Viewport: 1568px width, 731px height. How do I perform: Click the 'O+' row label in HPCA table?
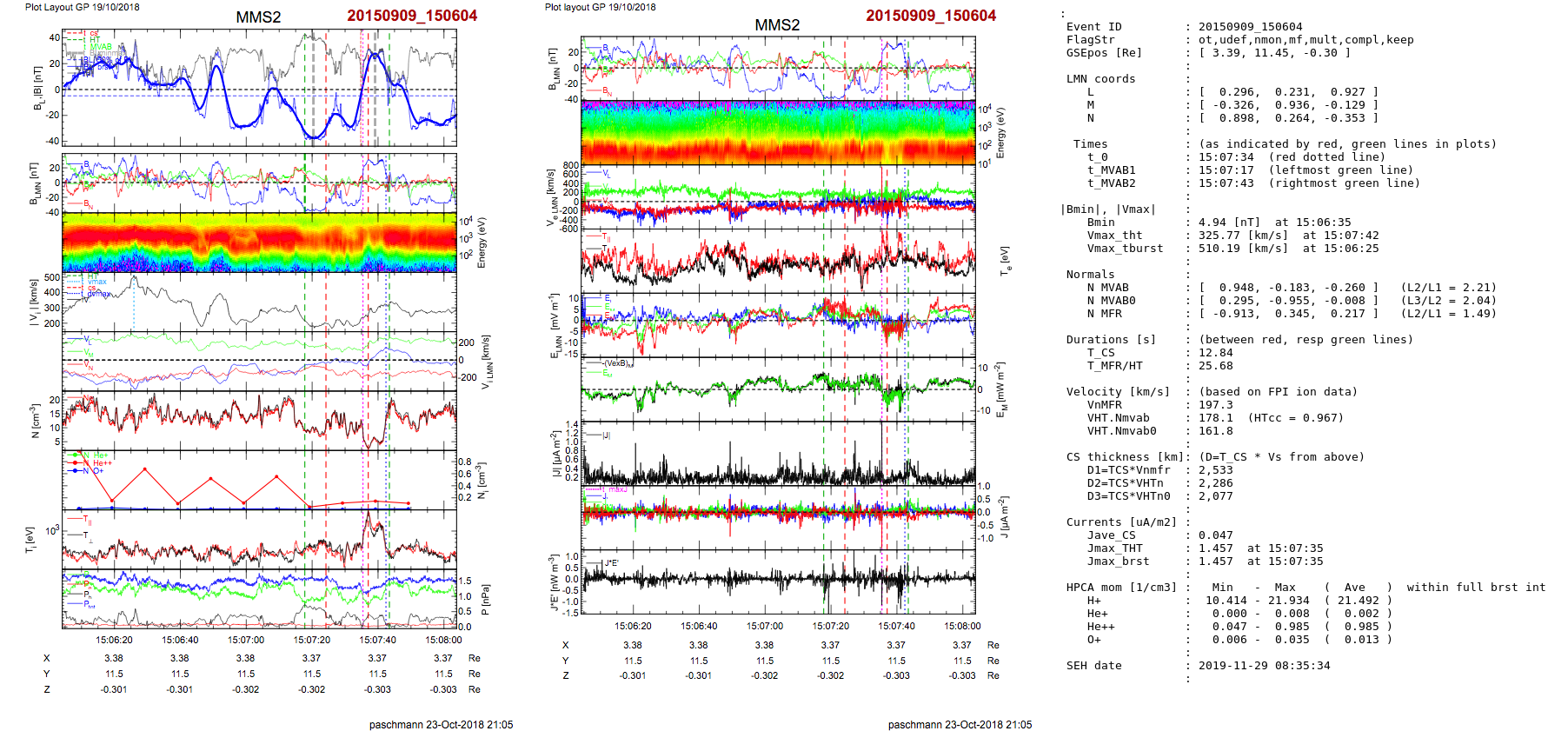[1094, 640]
